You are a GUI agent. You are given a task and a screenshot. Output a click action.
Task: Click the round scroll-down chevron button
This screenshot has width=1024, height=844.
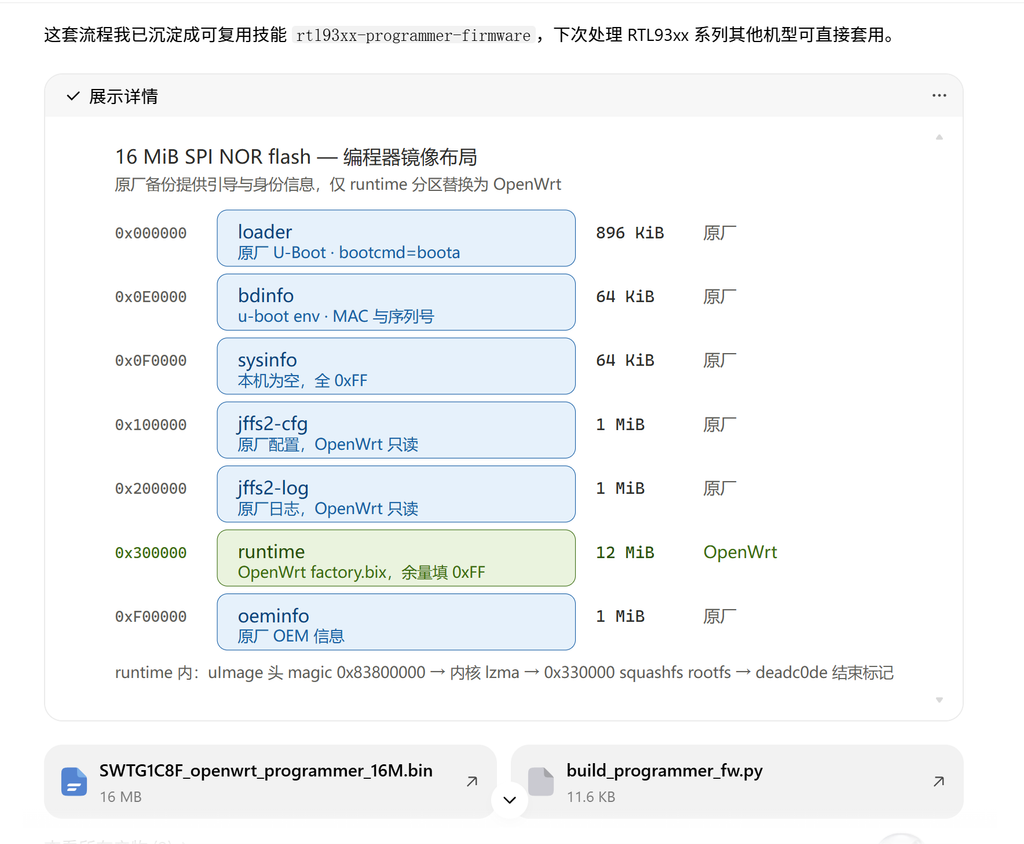(509, 800)
